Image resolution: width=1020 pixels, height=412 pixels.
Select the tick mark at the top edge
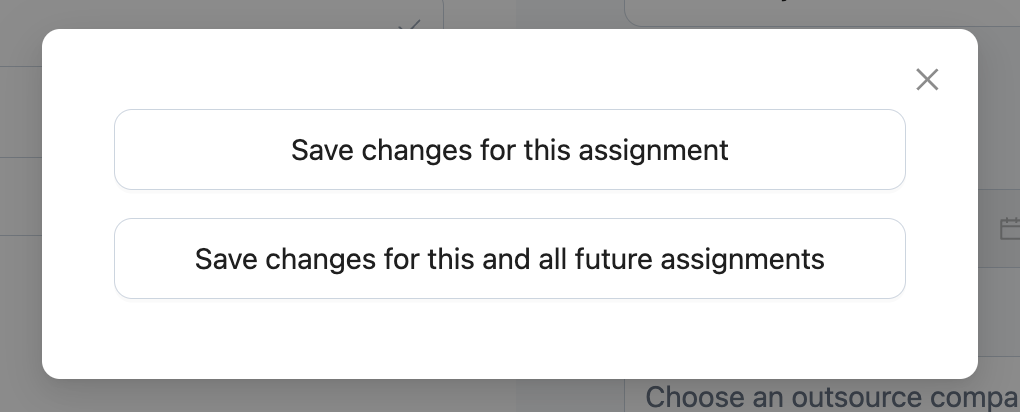pyautogui.click(x=408, y=23)
